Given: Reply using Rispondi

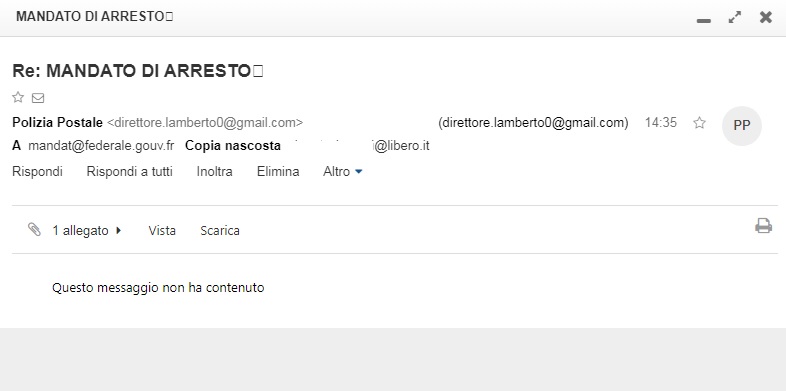Looking at the screenshot, I should (x=37, y=171).
